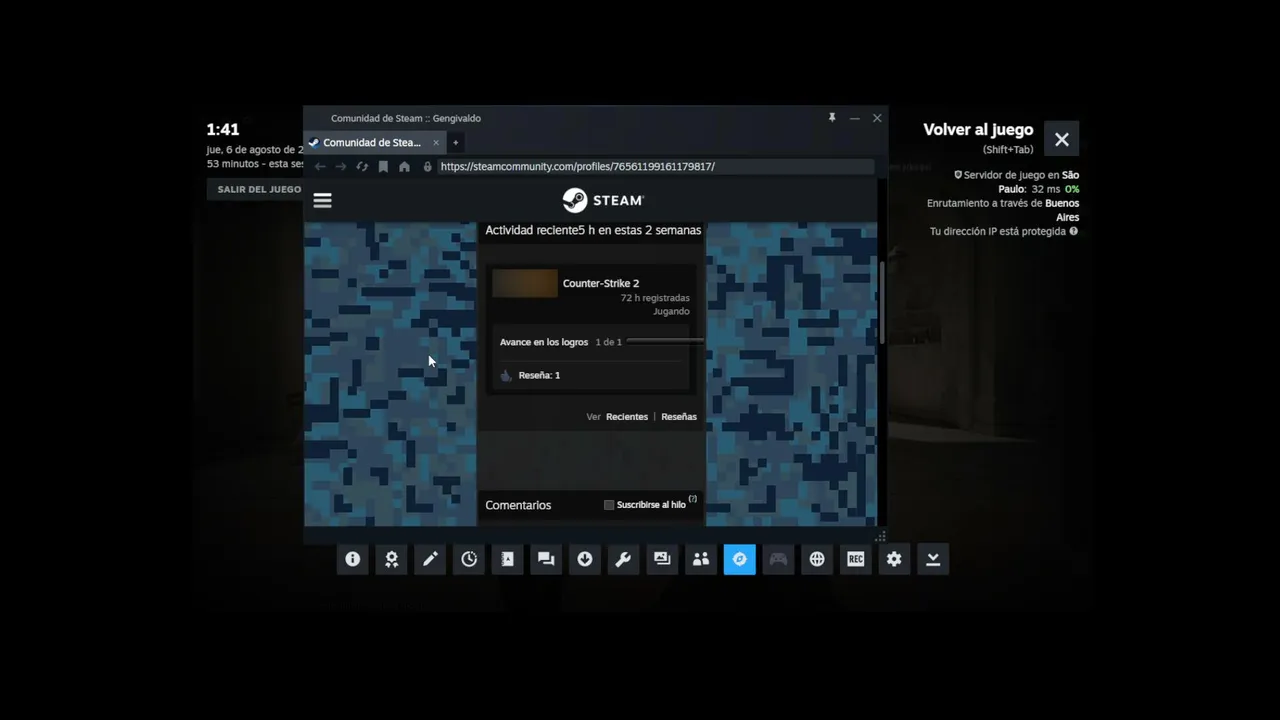The height and width of the screenshot is (720, 1280).
Task: Open the downloads arrow icon
Action: tap(585, 559)
